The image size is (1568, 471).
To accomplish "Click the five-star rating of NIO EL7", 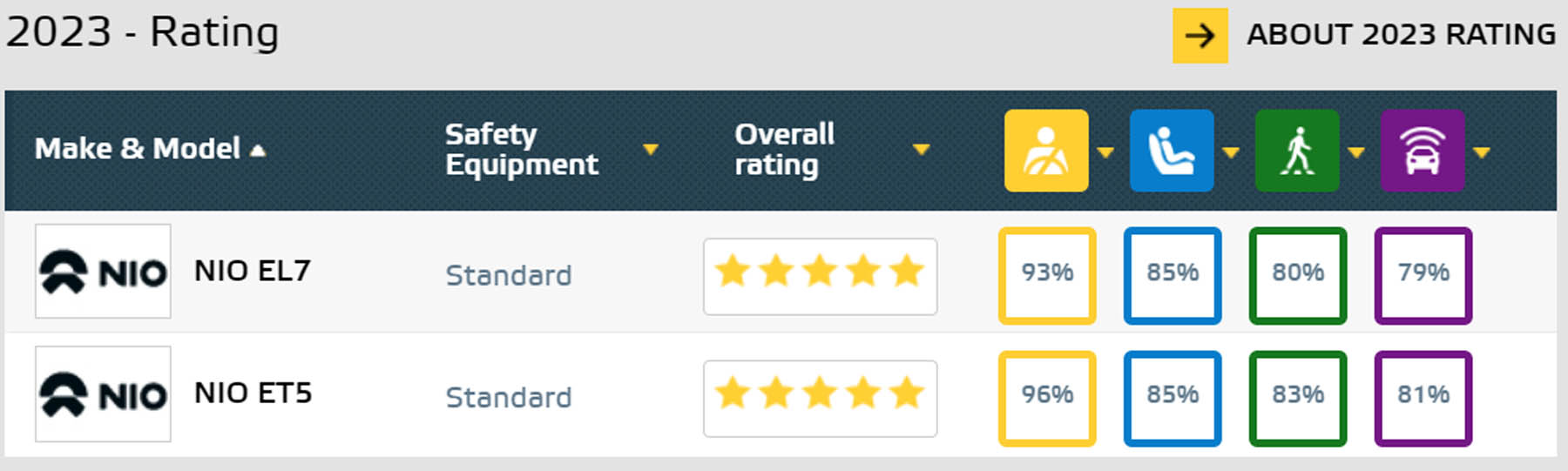I will click(x=821, y=277).
